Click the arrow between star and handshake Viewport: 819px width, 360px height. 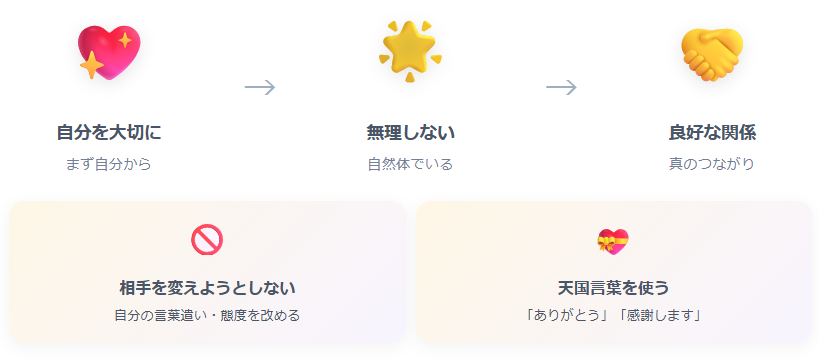pos(561,87)
